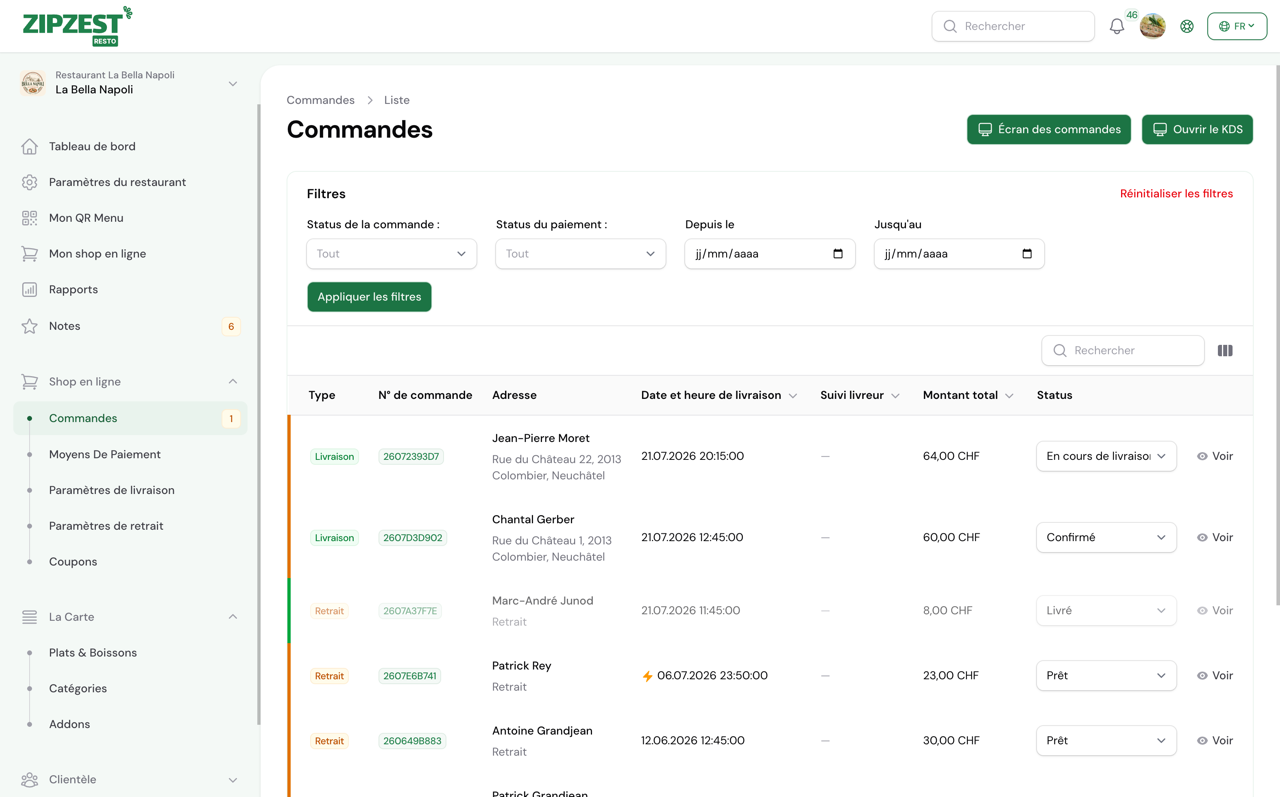Open the Status de la commande dropdown
This screenshot has width=1280, height=797.
[x=391, y=254]
